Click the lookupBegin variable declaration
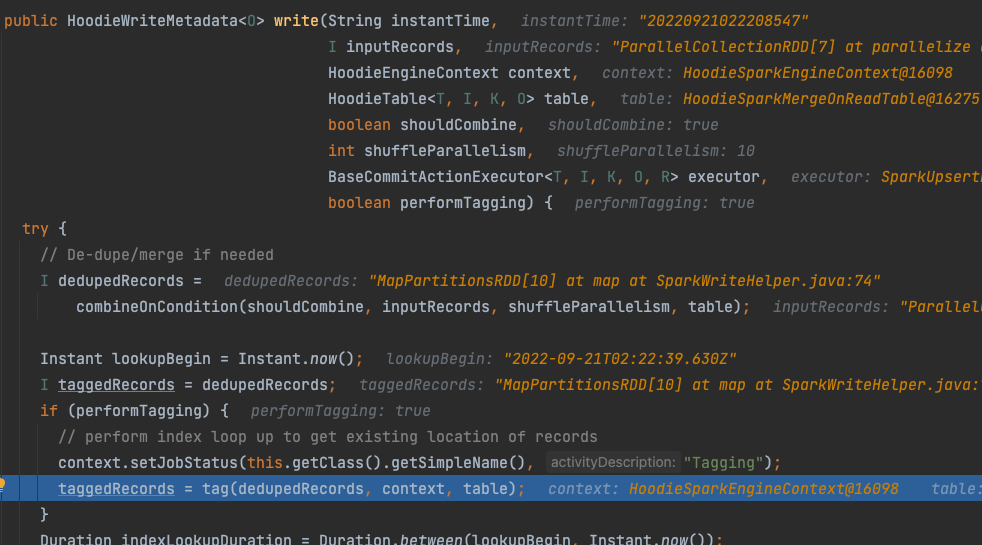This screenshot has height=545, width=982. point(161,359)
